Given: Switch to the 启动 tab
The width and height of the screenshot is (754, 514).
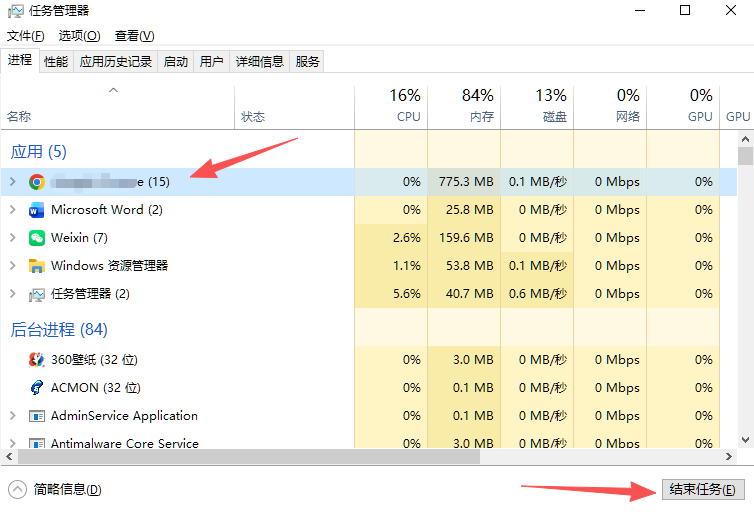Looking at the screenshot, I should (x=176, y=62).
